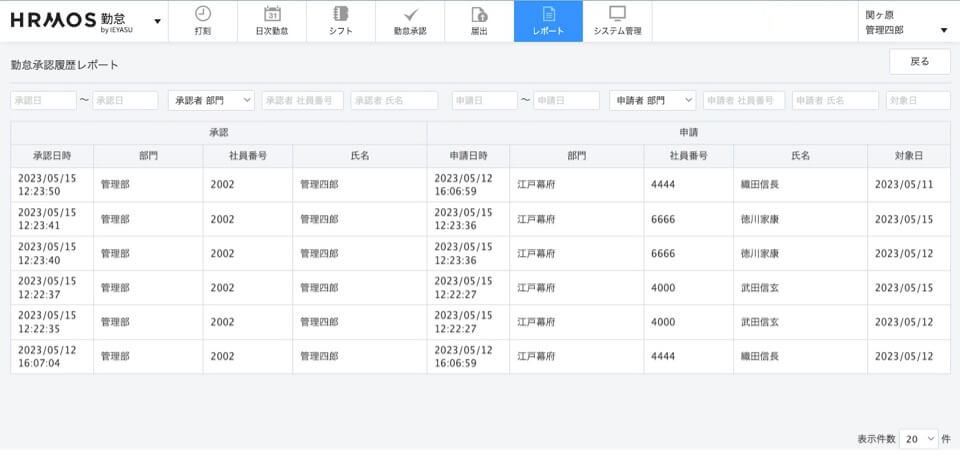Click the first 承認日 start date field
This screenshot has width=960, height=468.
pos(43,101)
